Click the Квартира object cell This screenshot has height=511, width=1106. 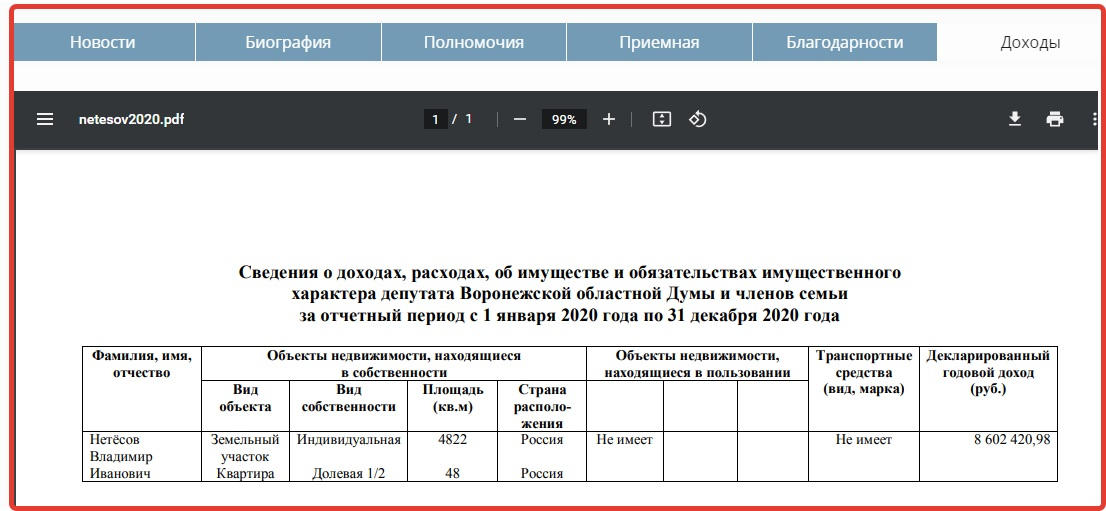245,474
